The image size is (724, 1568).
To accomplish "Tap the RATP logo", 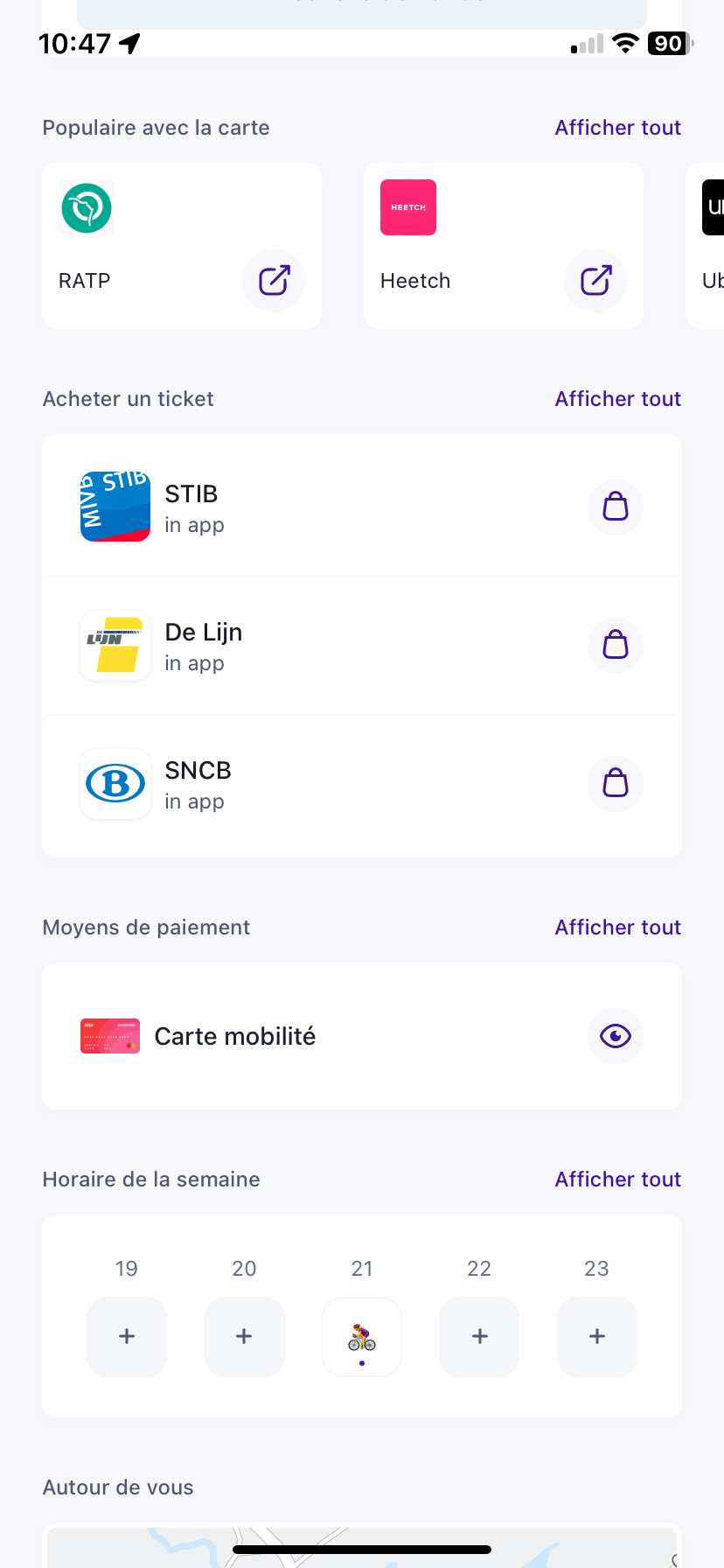I will [87, 208].
